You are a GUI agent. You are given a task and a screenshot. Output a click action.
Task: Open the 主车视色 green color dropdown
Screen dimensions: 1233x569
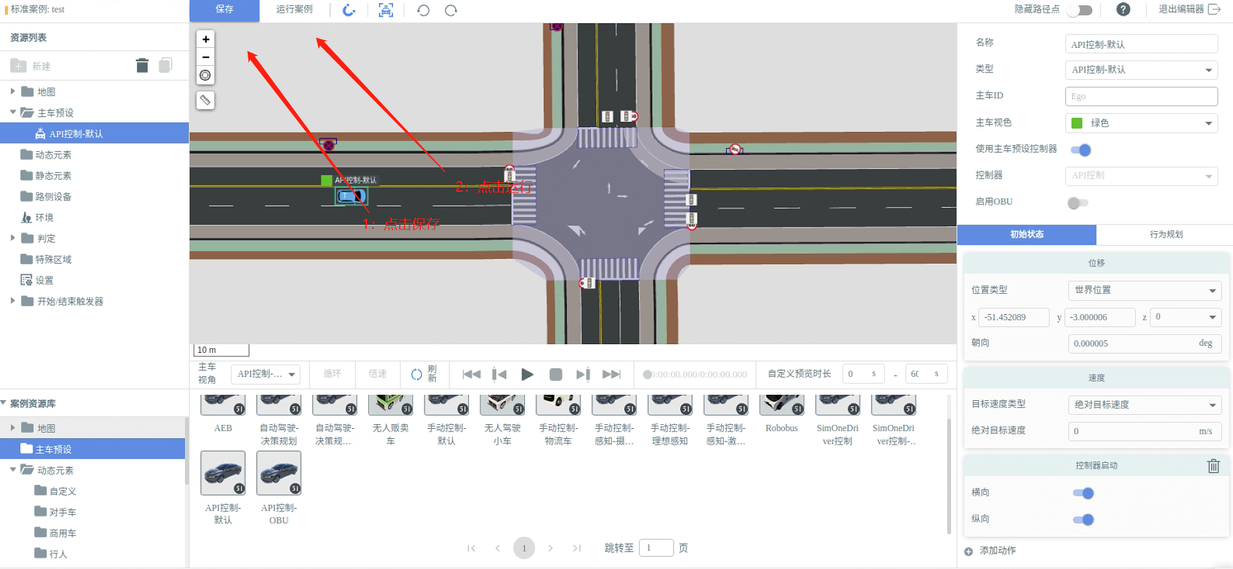(1142, 123)
